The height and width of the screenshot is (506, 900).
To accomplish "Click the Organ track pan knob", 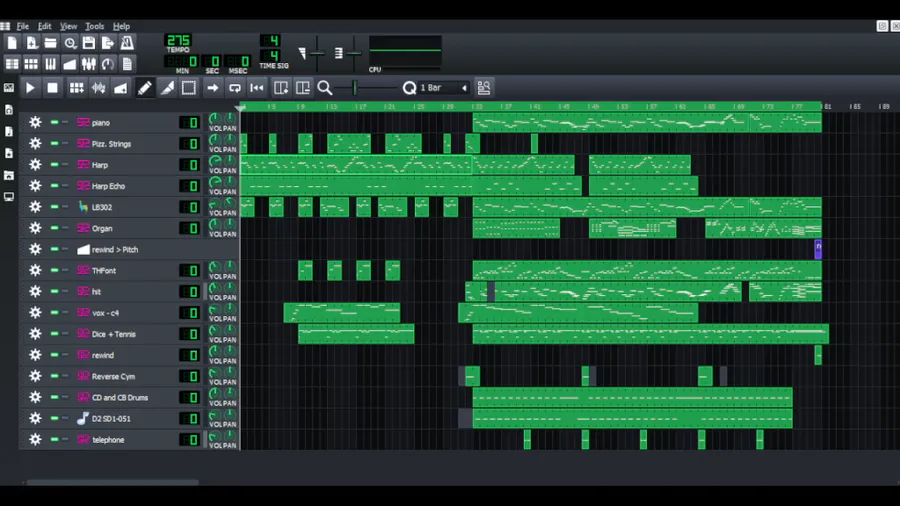I will (230, 225).
